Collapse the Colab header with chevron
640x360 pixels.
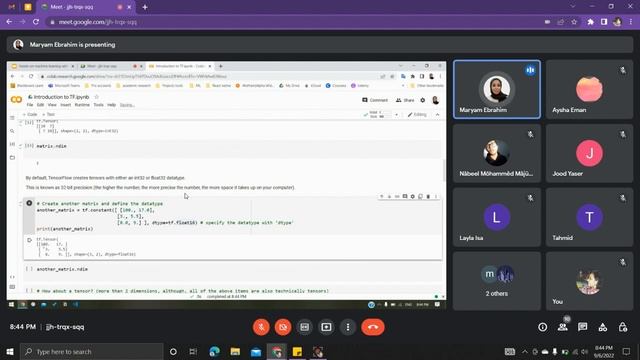pyautogui.click(x=438, y=115)
